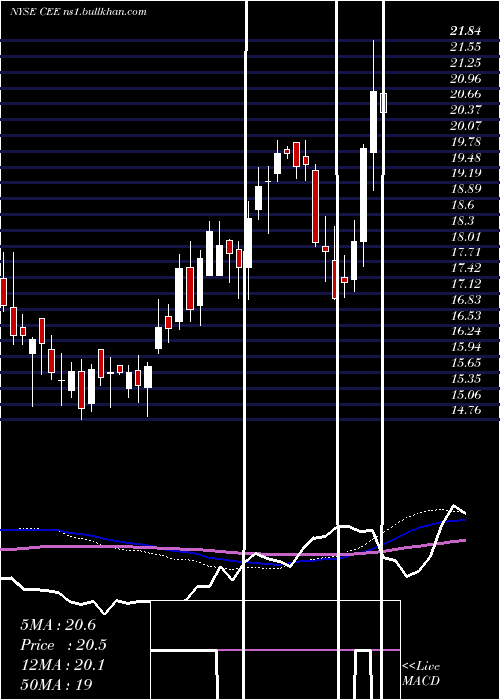Image resolution: width=500 pixels, height=700 pixels.
Task: Select the 16.24 price axis label
Action: pyautogui.click(x=465, y=331)
